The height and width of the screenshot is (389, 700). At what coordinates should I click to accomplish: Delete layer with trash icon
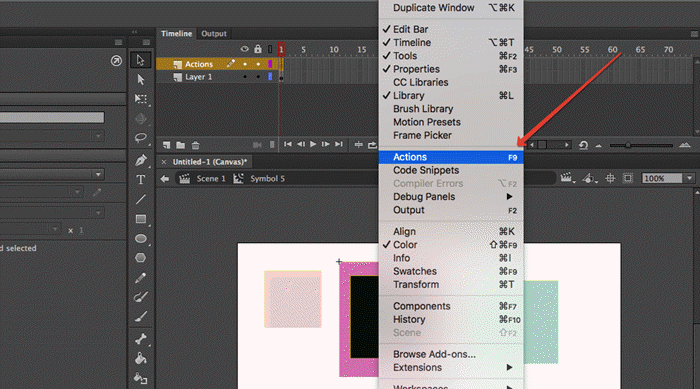pyautogui.click(x=195, y=145)
